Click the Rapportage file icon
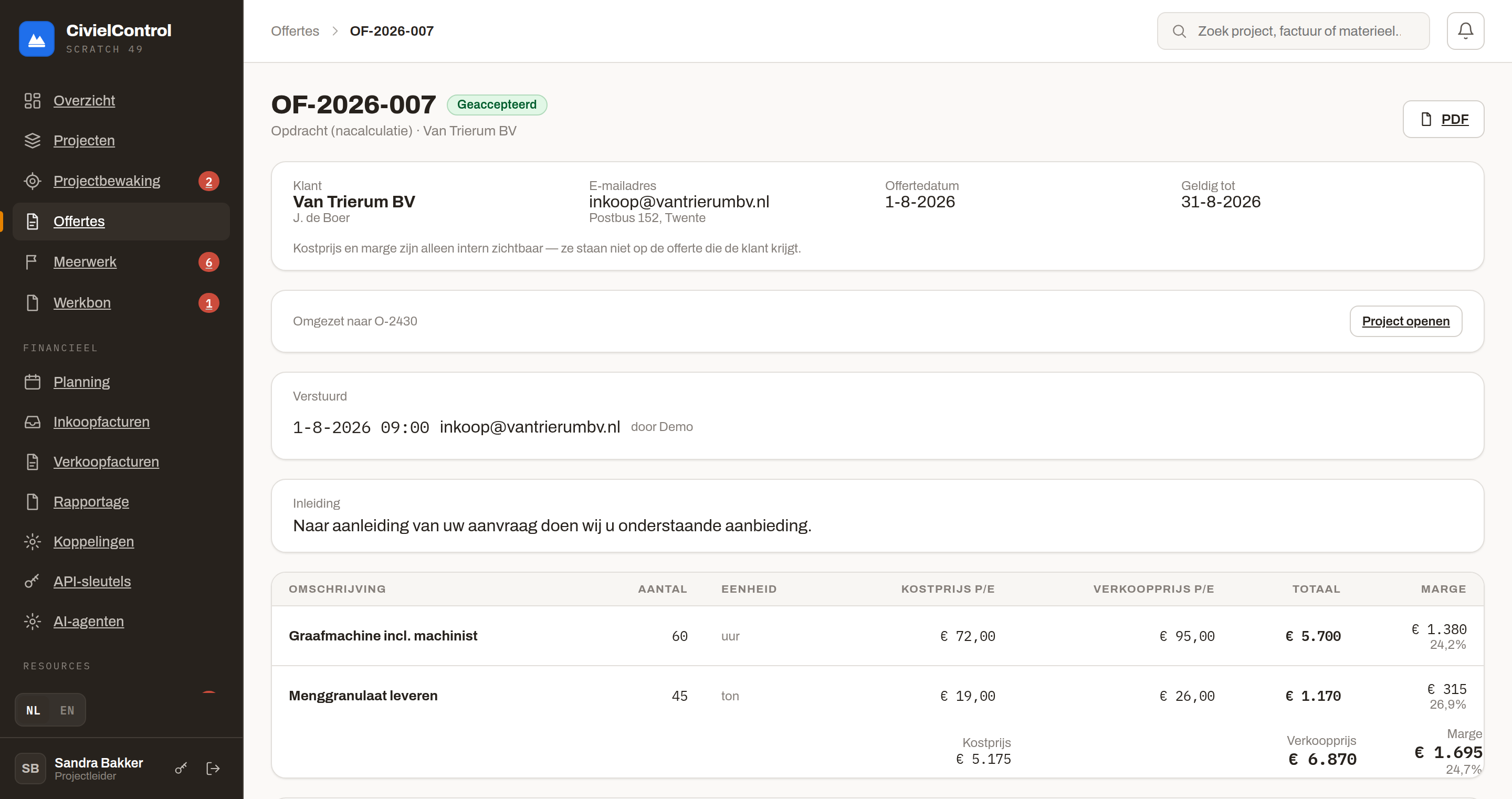1512x799 pixels. pos(32,501)
